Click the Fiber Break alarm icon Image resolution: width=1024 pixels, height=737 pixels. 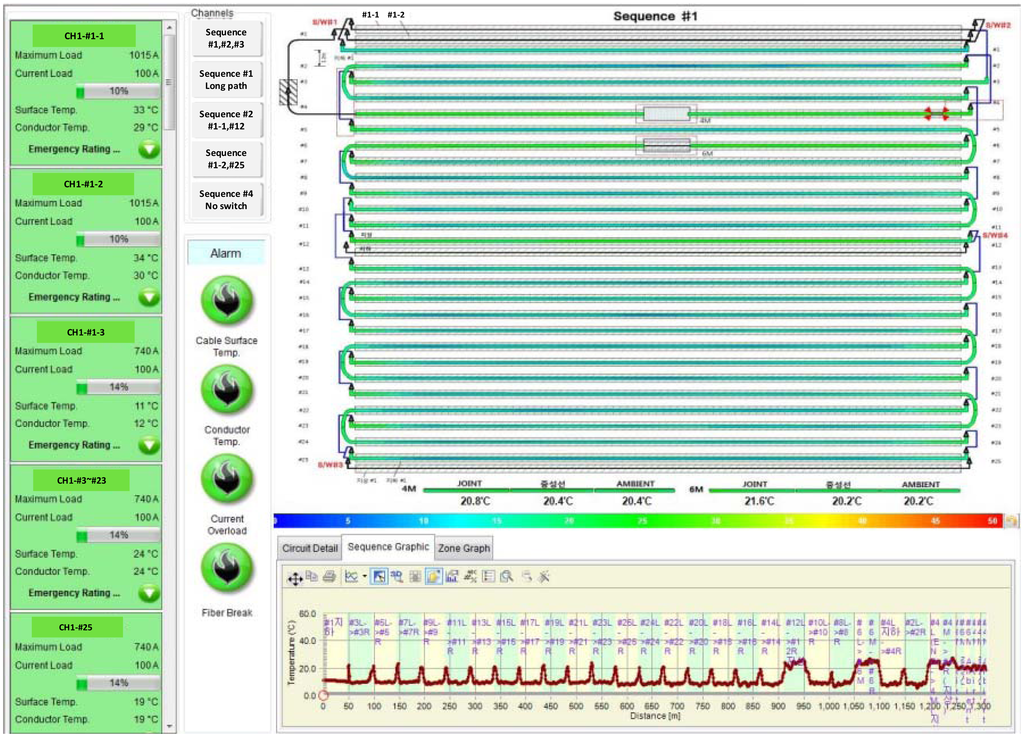[x=226, y=568]
